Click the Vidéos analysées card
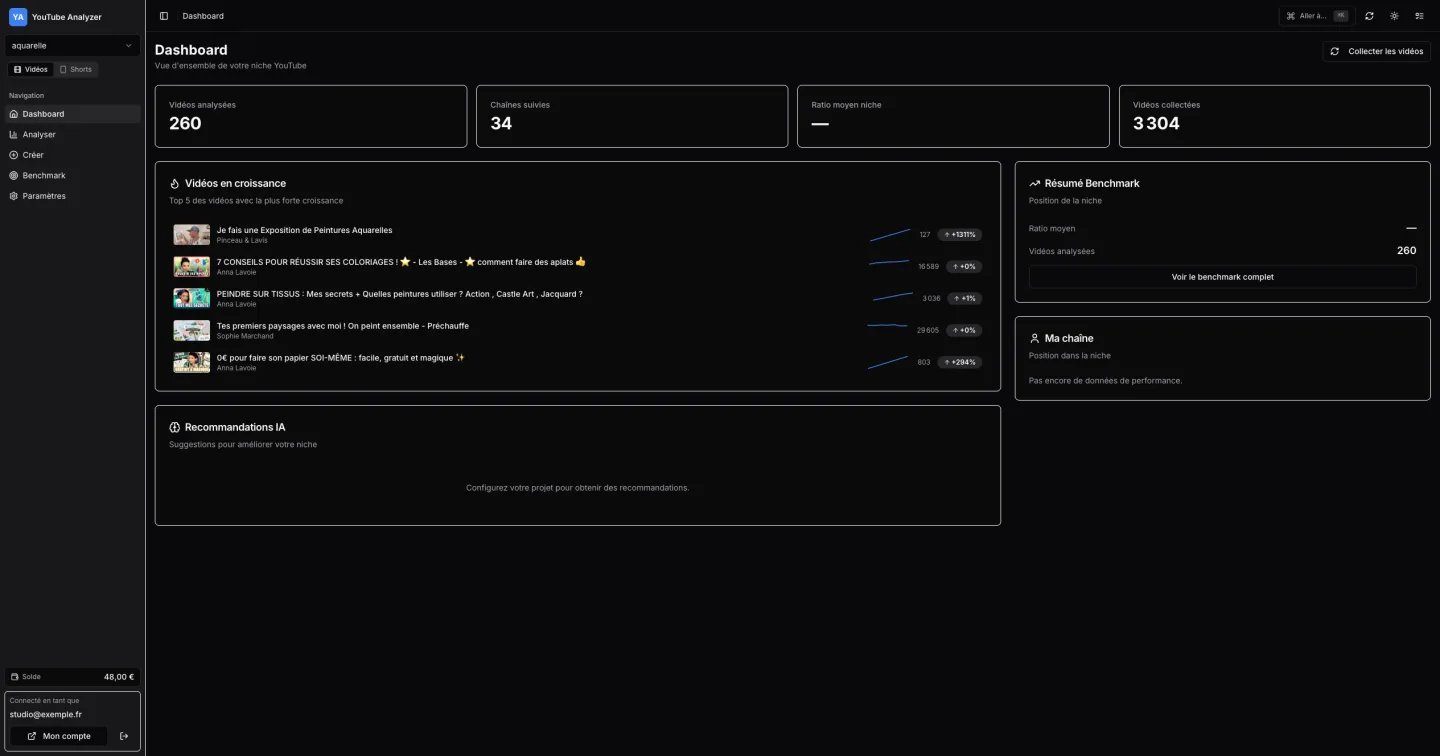Screen dimensions: 1440x756 pyautogui.click(x=311, y=116)
